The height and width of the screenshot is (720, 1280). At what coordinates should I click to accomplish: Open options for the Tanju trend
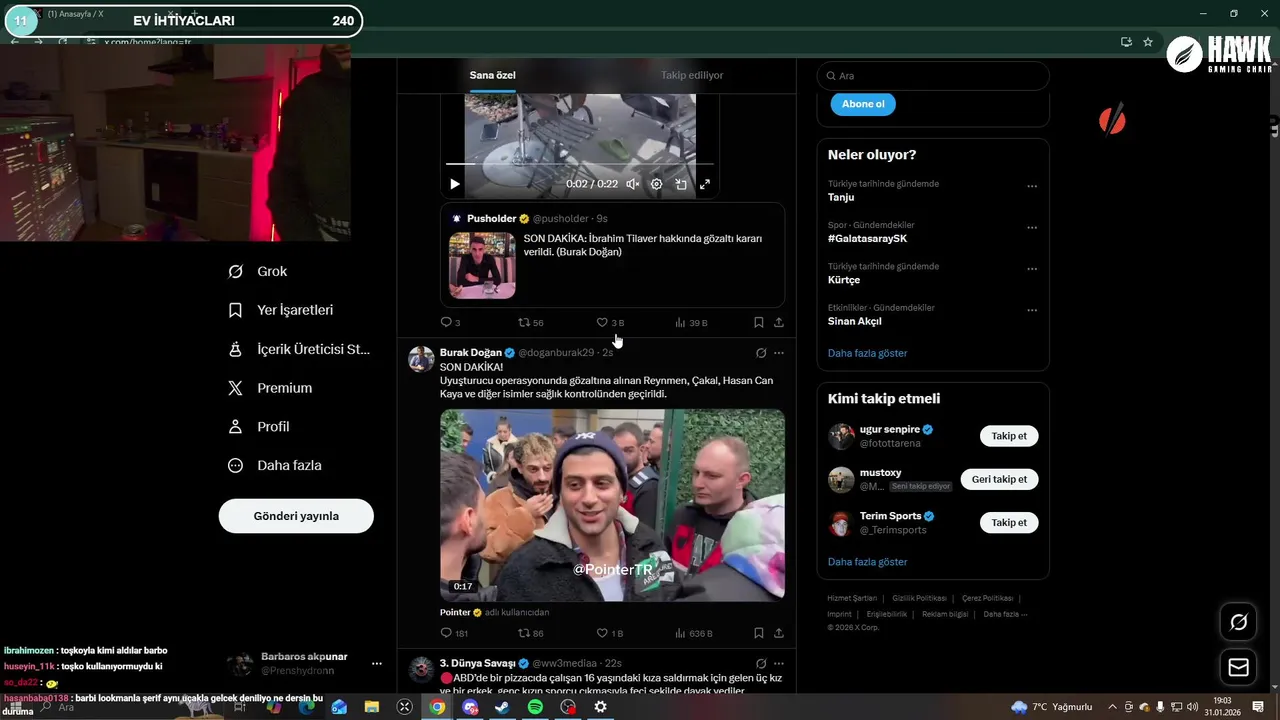click(x=1032, y=186)
